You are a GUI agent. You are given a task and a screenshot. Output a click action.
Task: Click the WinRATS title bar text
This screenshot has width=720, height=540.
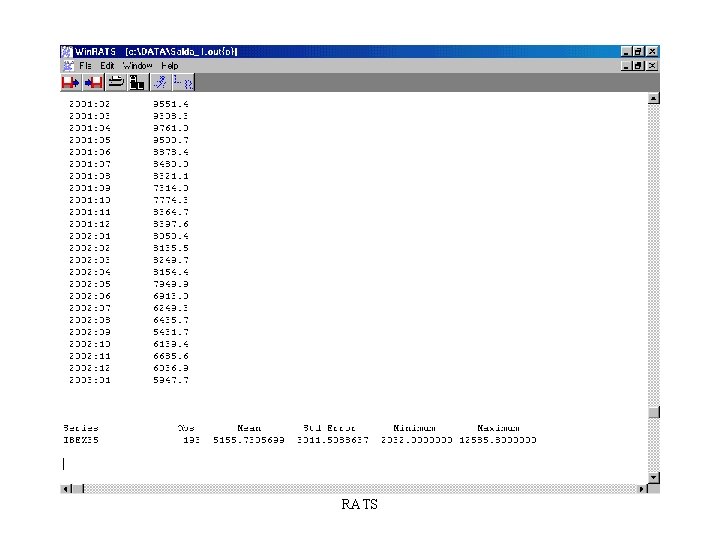[156, 51]
